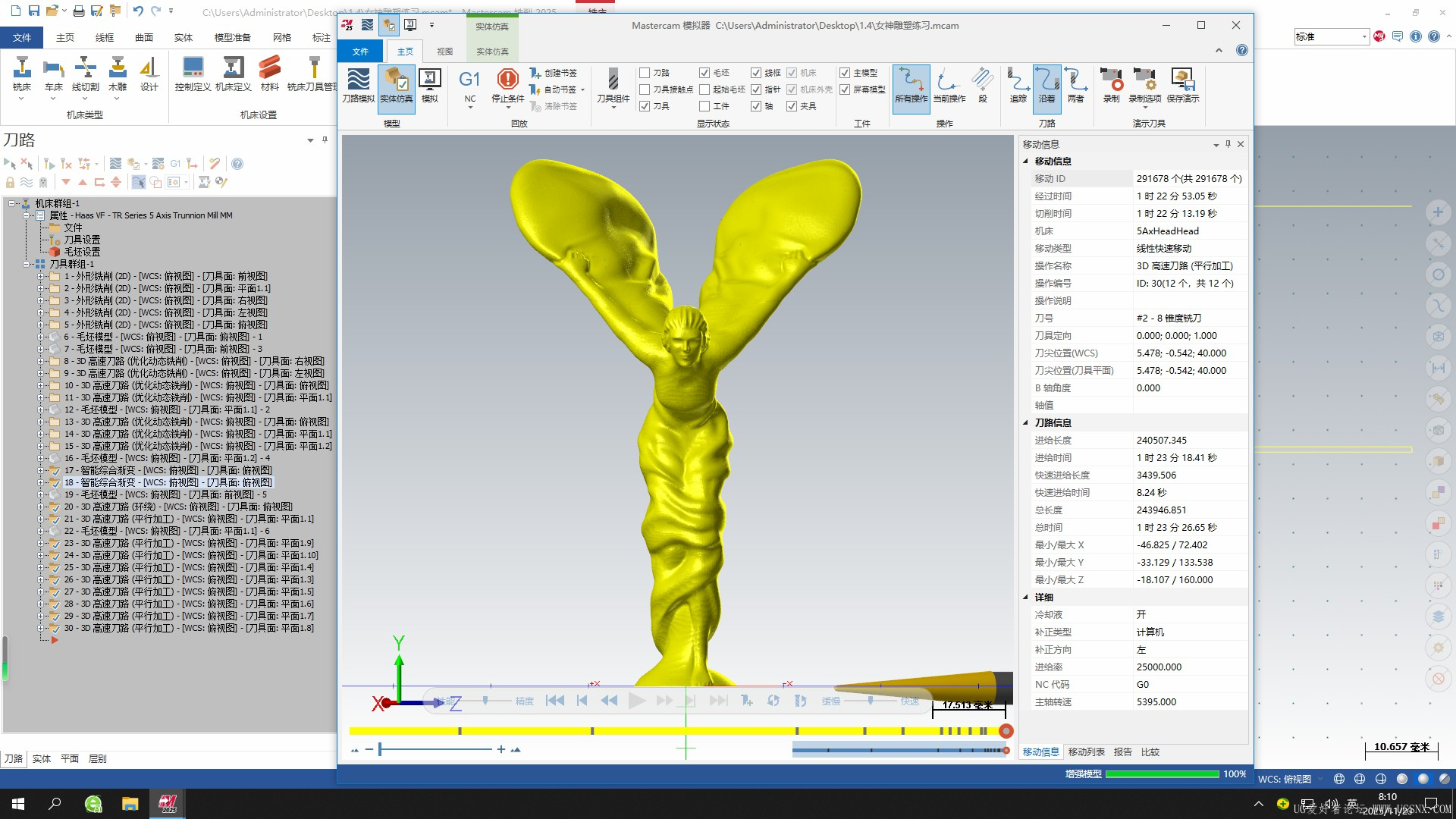Click the 当前操作 current operation icon
The width and height of the screenshot is (1456, 819).
(x=949, y=85)
